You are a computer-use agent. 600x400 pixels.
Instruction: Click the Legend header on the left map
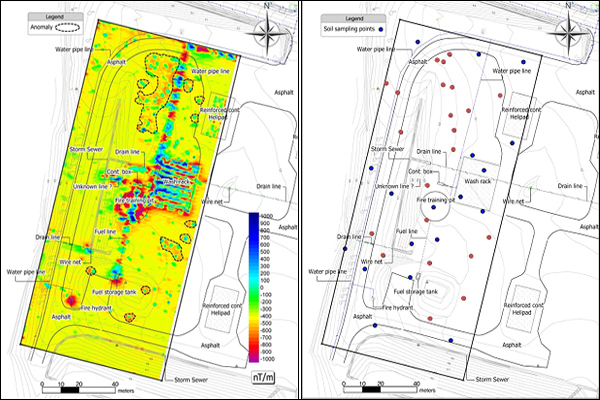click(39, 18)
